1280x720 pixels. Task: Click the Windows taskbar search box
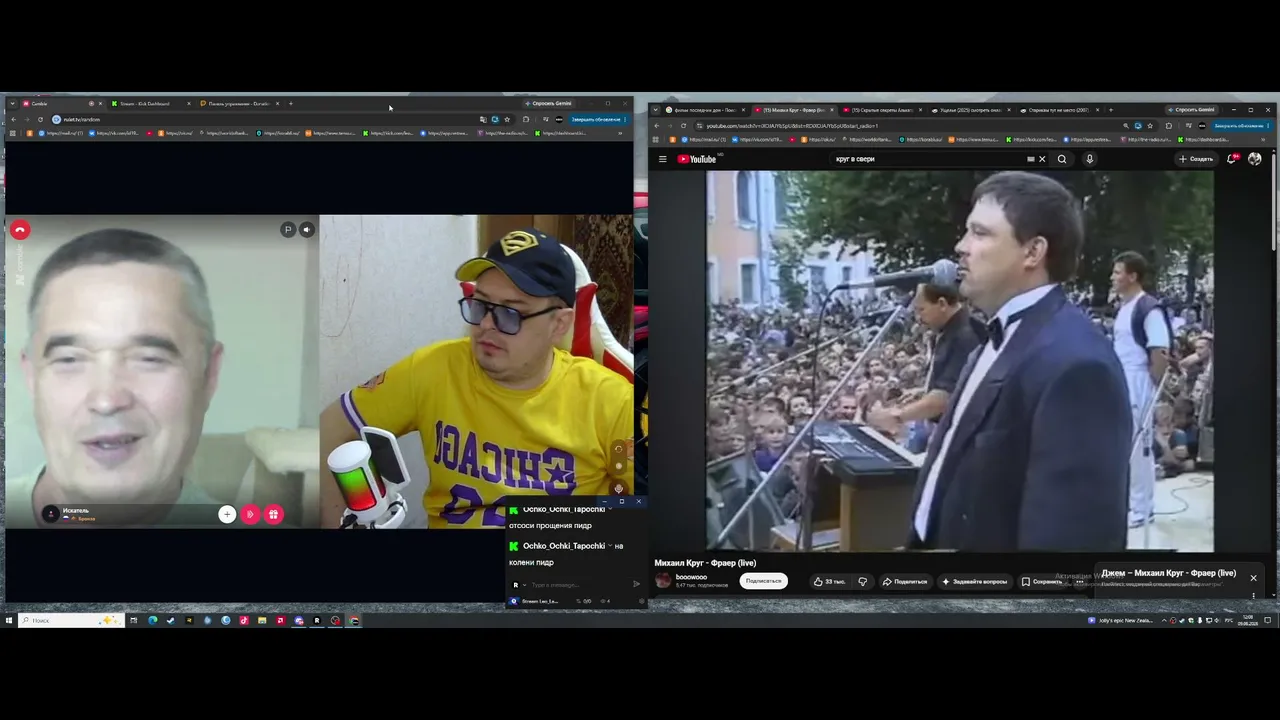point(72,621)
